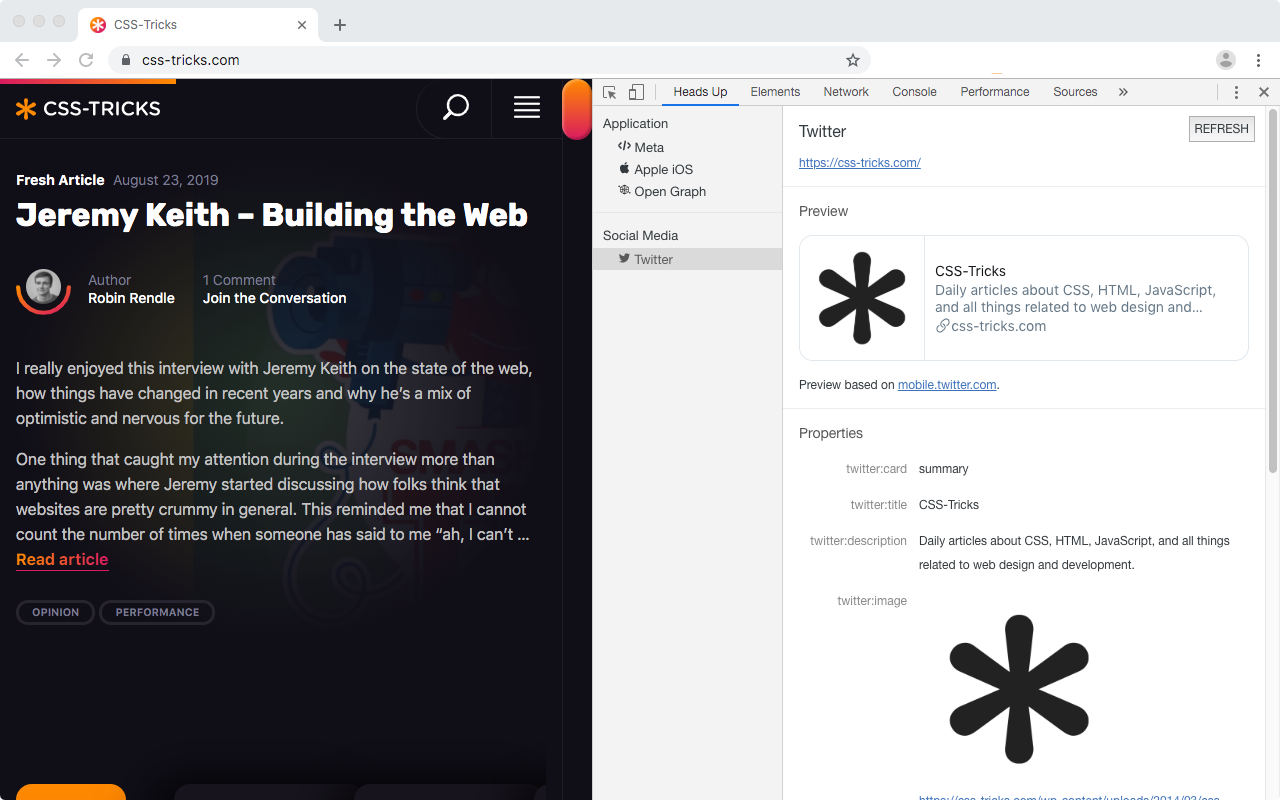Screen dimensions: 1280x800
Task: Click the Application section heading
Action: (x=635, y=124)
